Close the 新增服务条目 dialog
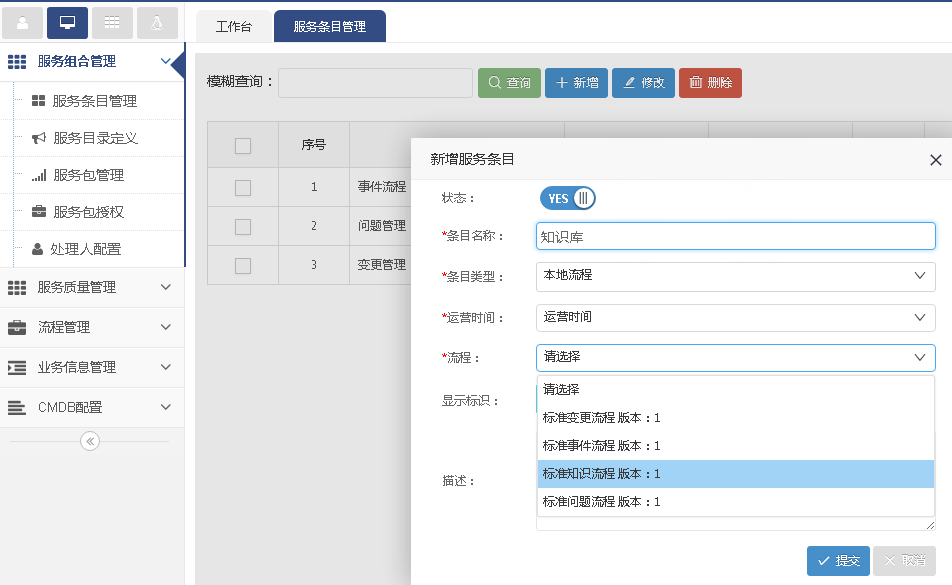The width and height of the screenshot is (952, 585). [x=935, y=160]
